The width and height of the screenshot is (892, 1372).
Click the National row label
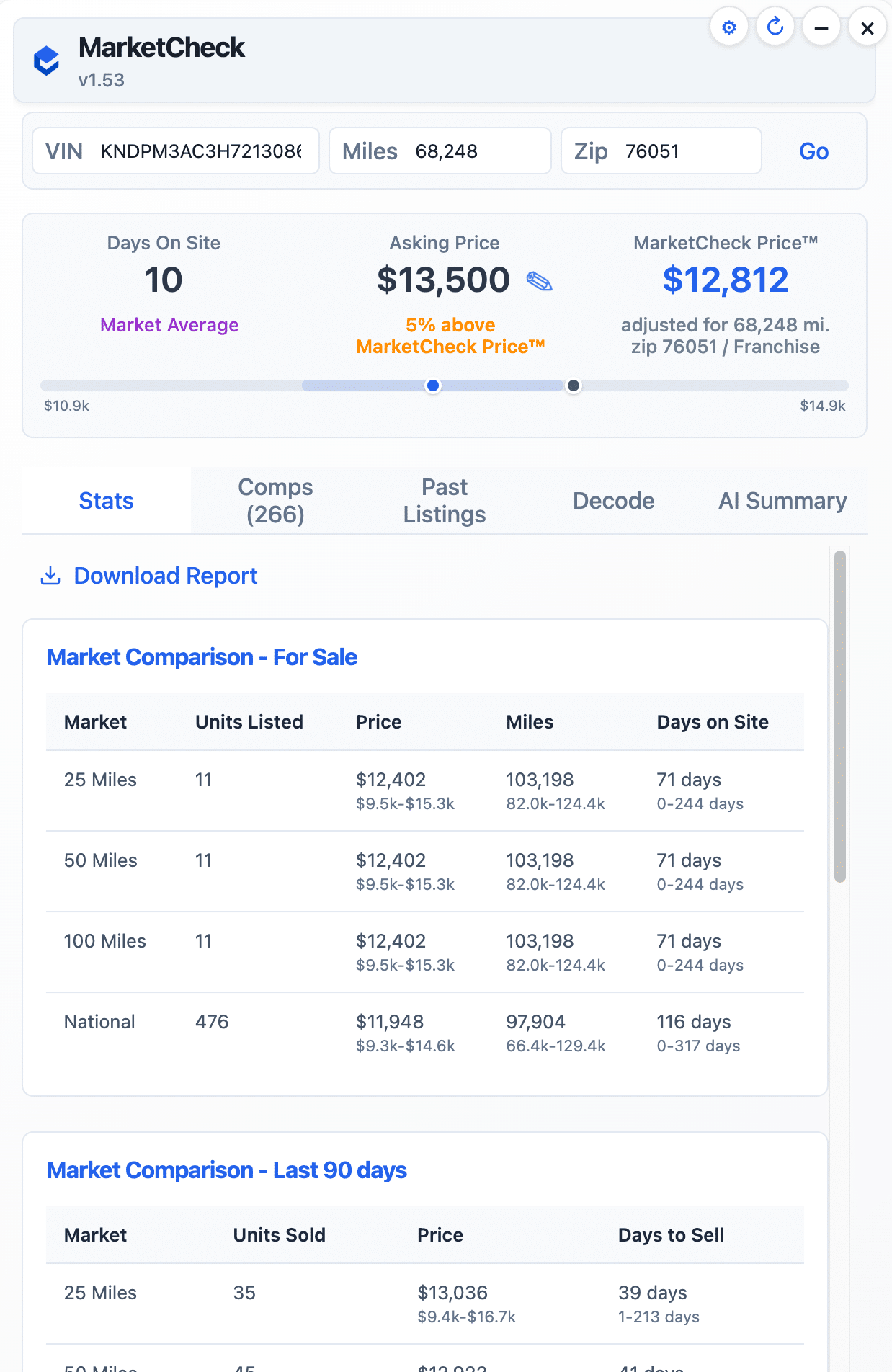coord(99,1022)
